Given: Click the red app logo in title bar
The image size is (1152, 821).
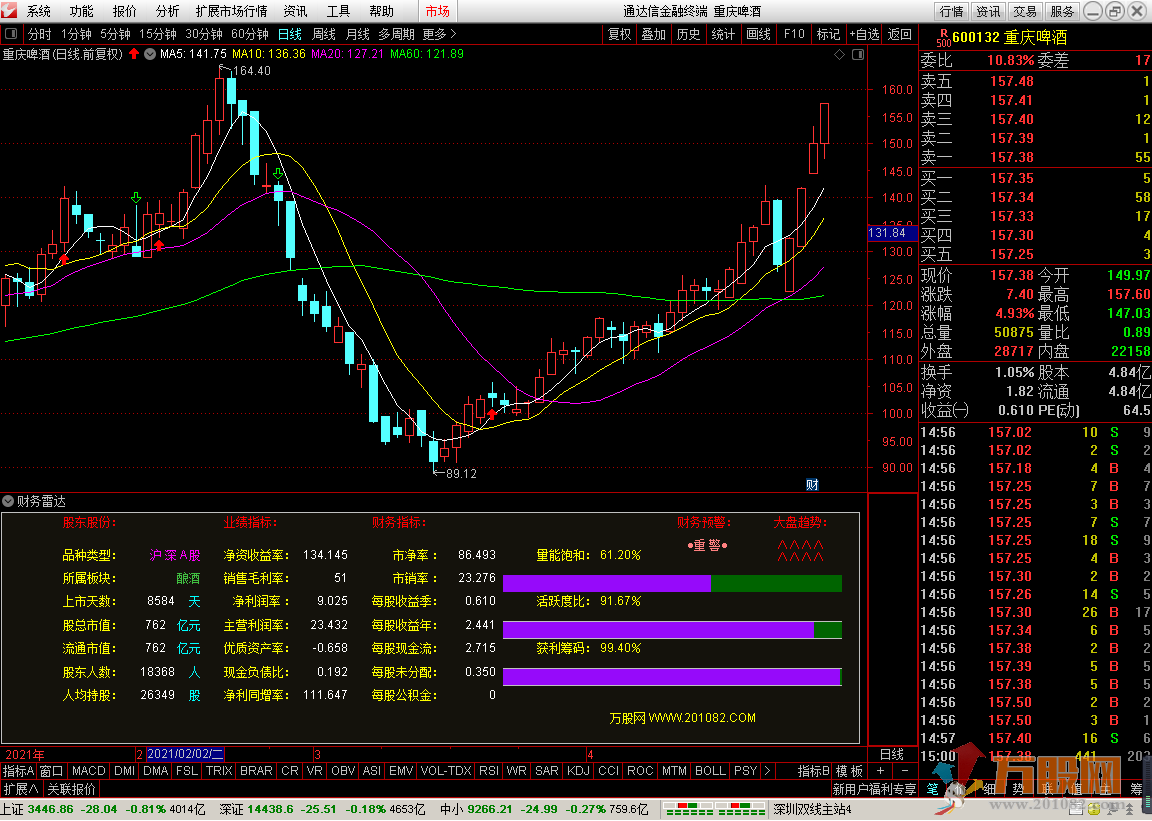Looking at the screenshot, I should pyautogui.click(x=11, y=12).
